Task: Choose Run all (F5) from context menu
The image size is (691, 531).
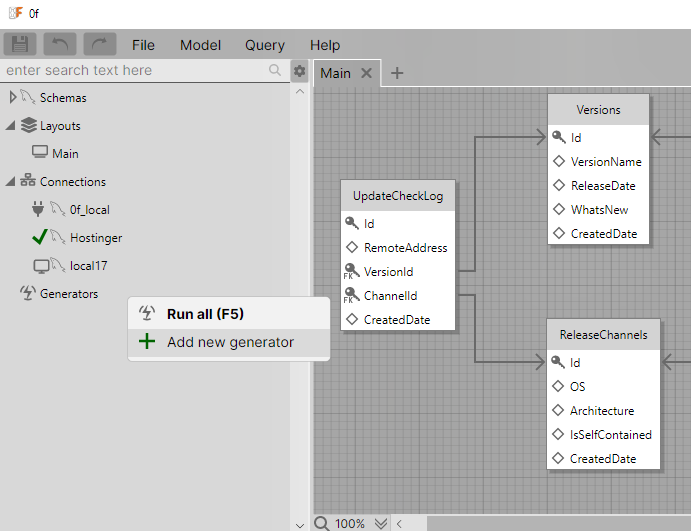Action: 229,314
